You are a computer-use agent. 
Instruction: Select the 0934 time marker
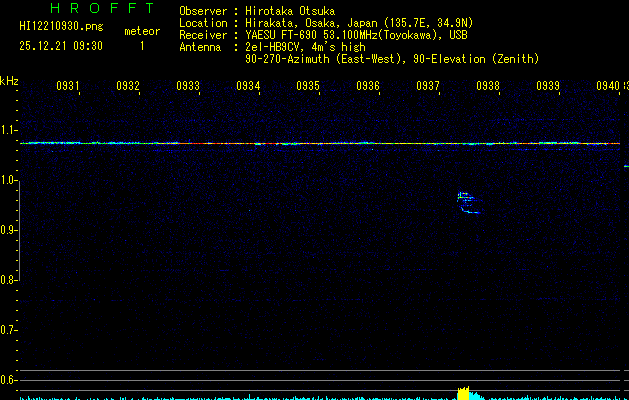pyautogui.click(x=248, y=86)
